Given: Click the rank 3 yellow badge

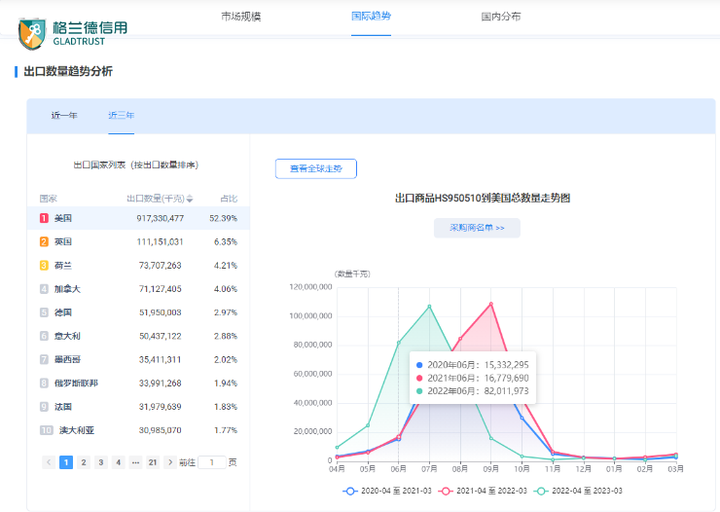Looking at the screenshot, I should tap(44, 265).
